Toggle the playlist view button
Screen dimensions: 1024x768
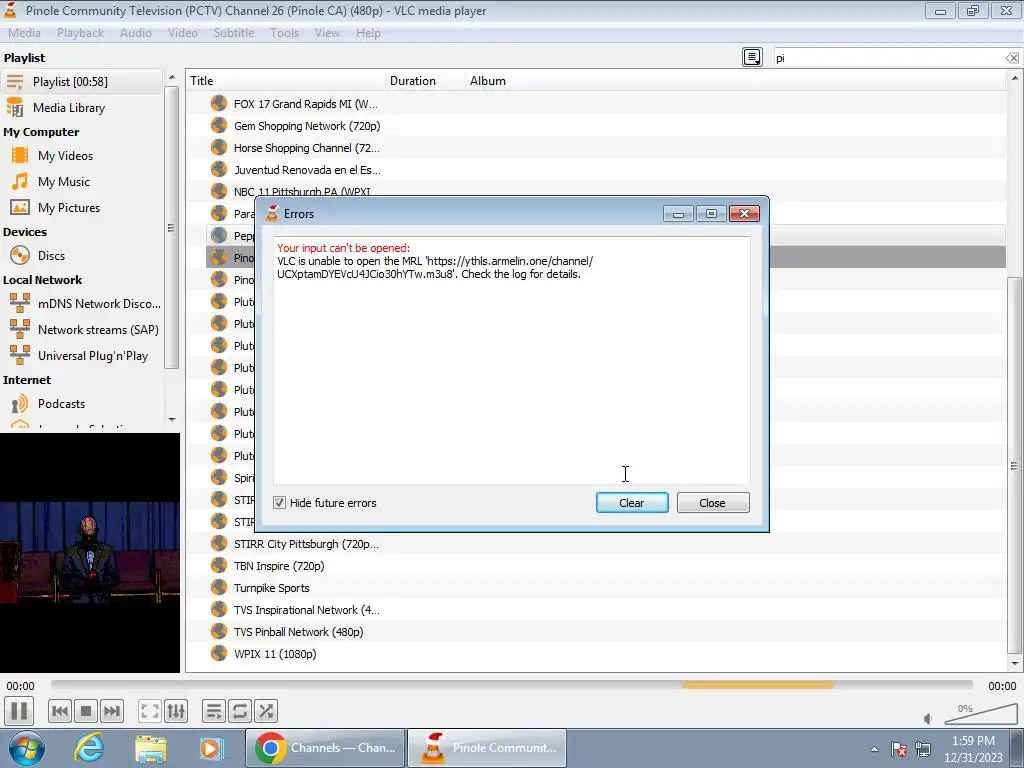point(214,711)
